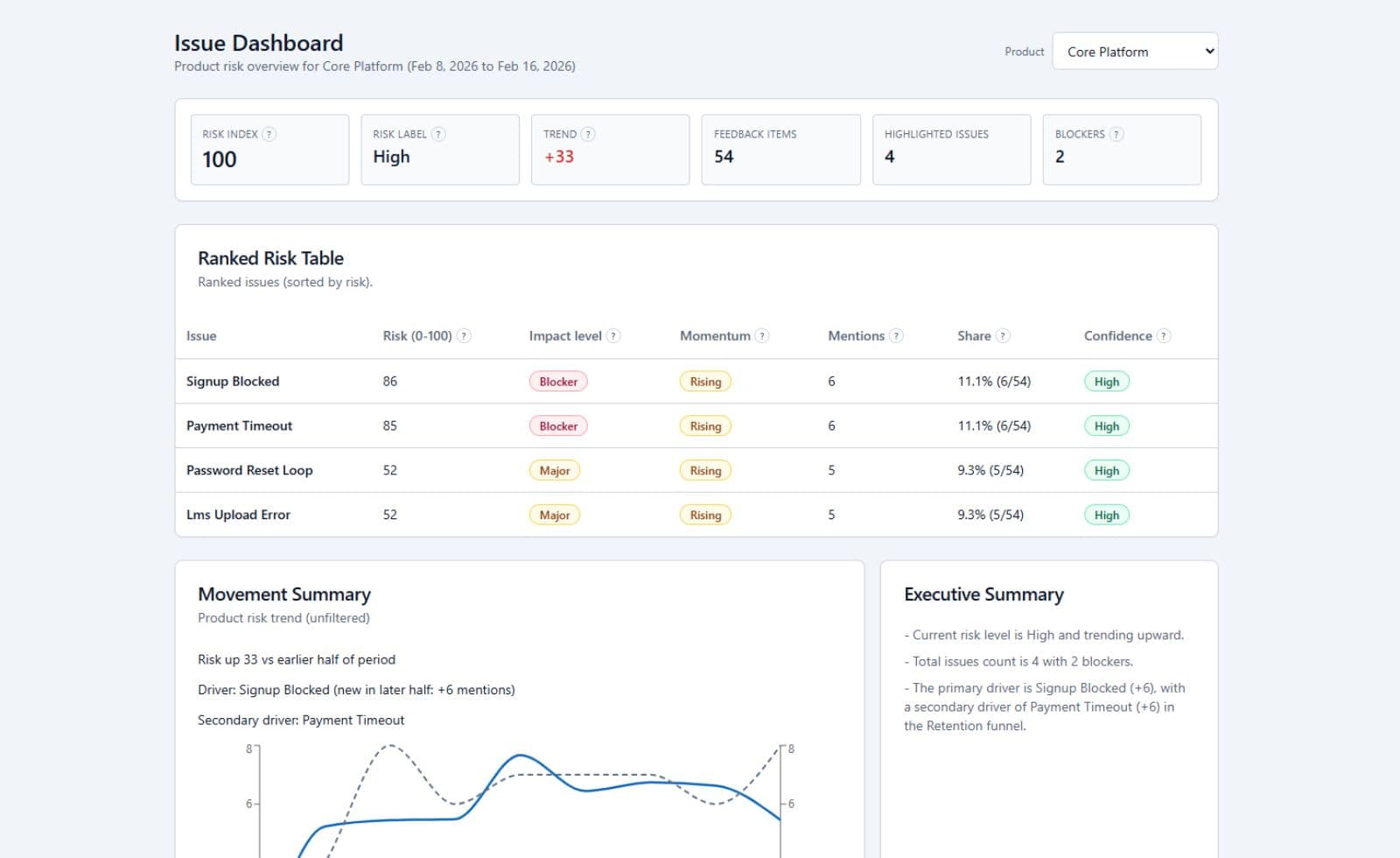The image size is (1400, 858).
Task: Open the Core Platform product dropdown
Action: click(1135, 51)
